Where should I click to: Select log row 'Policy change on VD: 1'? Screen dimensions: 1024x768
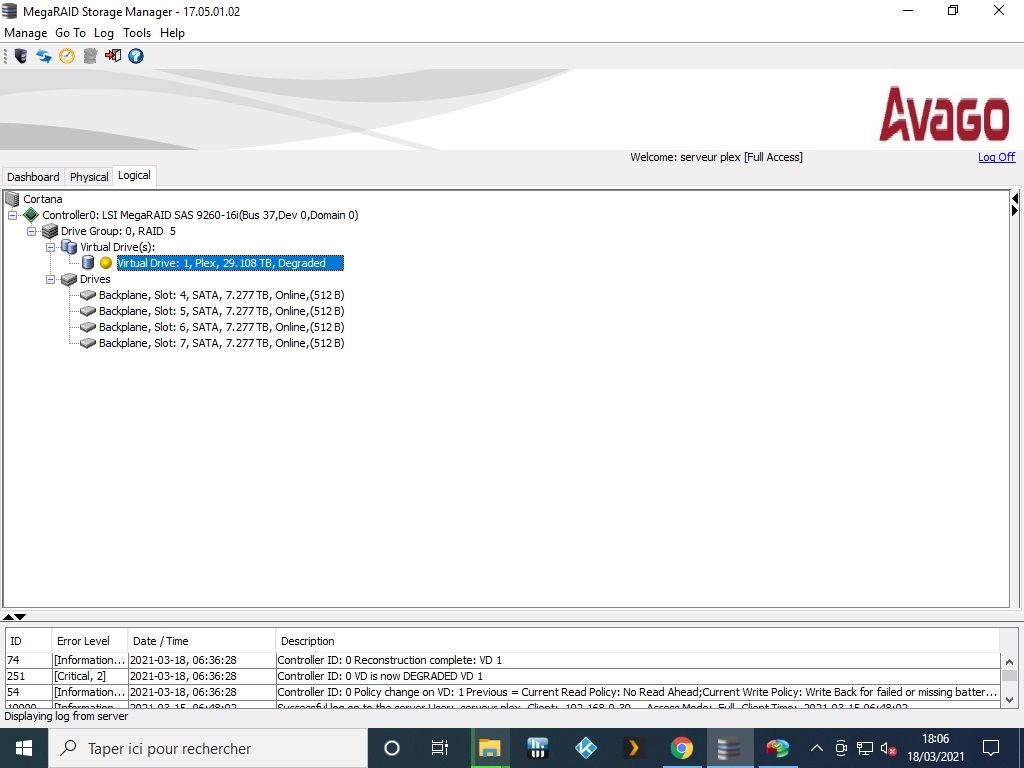point(503,692)
